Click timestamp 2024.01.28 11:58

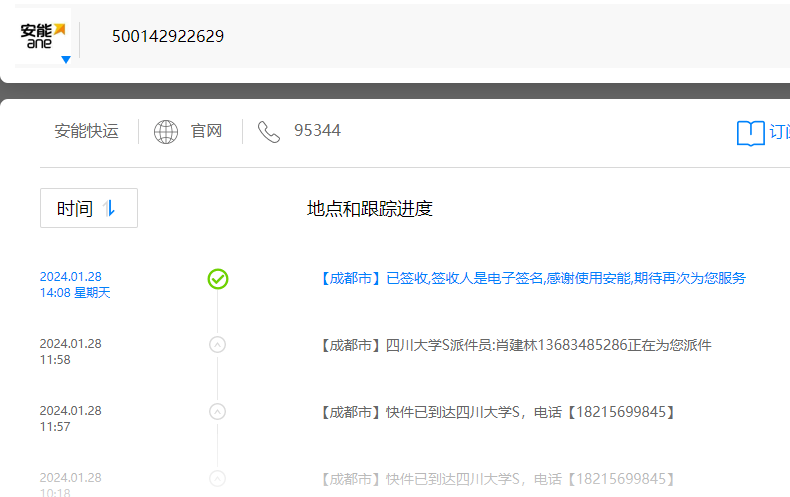71,351
